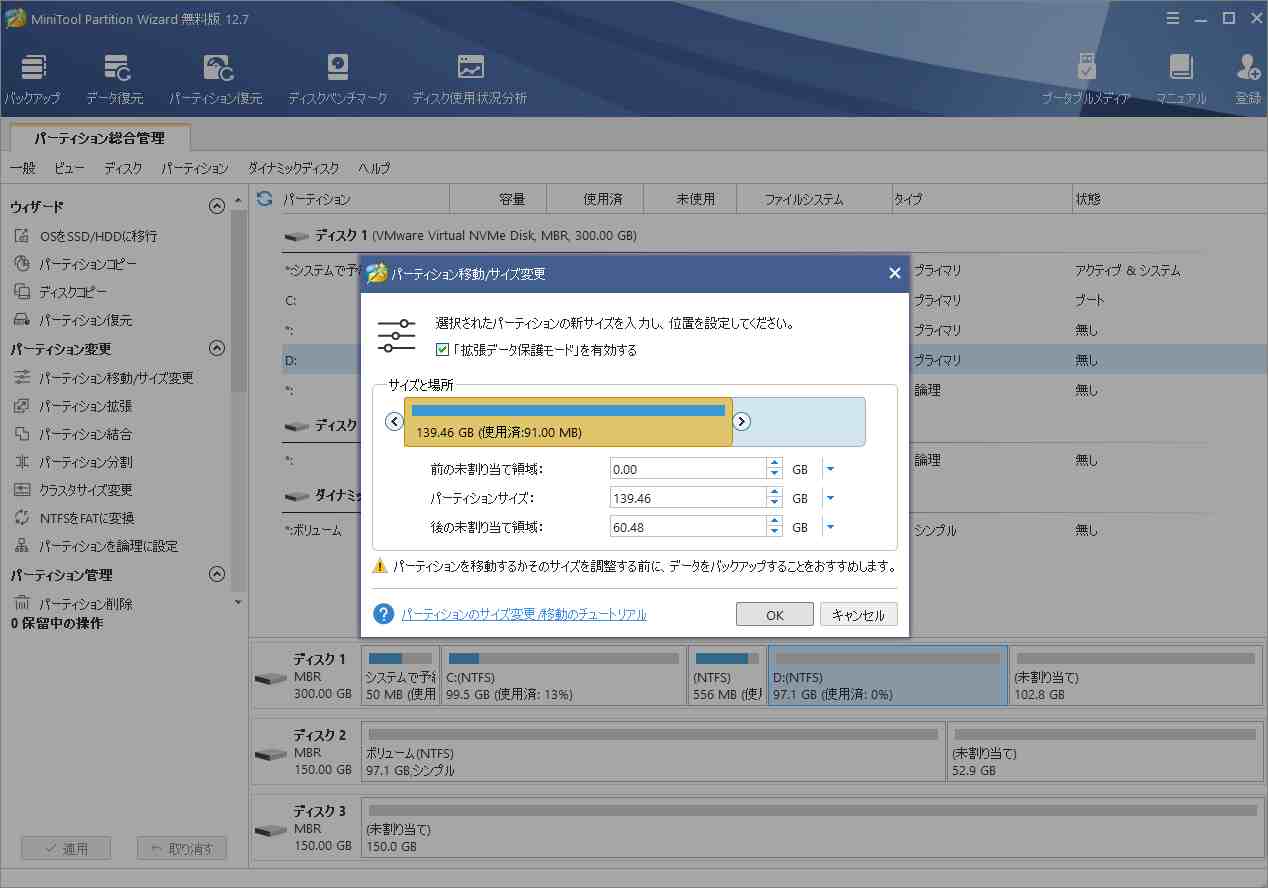Viewport: 1268px width, 888px height.
Task: Collapse the パーティション変更 sidebar section
Action: [216, 349]
